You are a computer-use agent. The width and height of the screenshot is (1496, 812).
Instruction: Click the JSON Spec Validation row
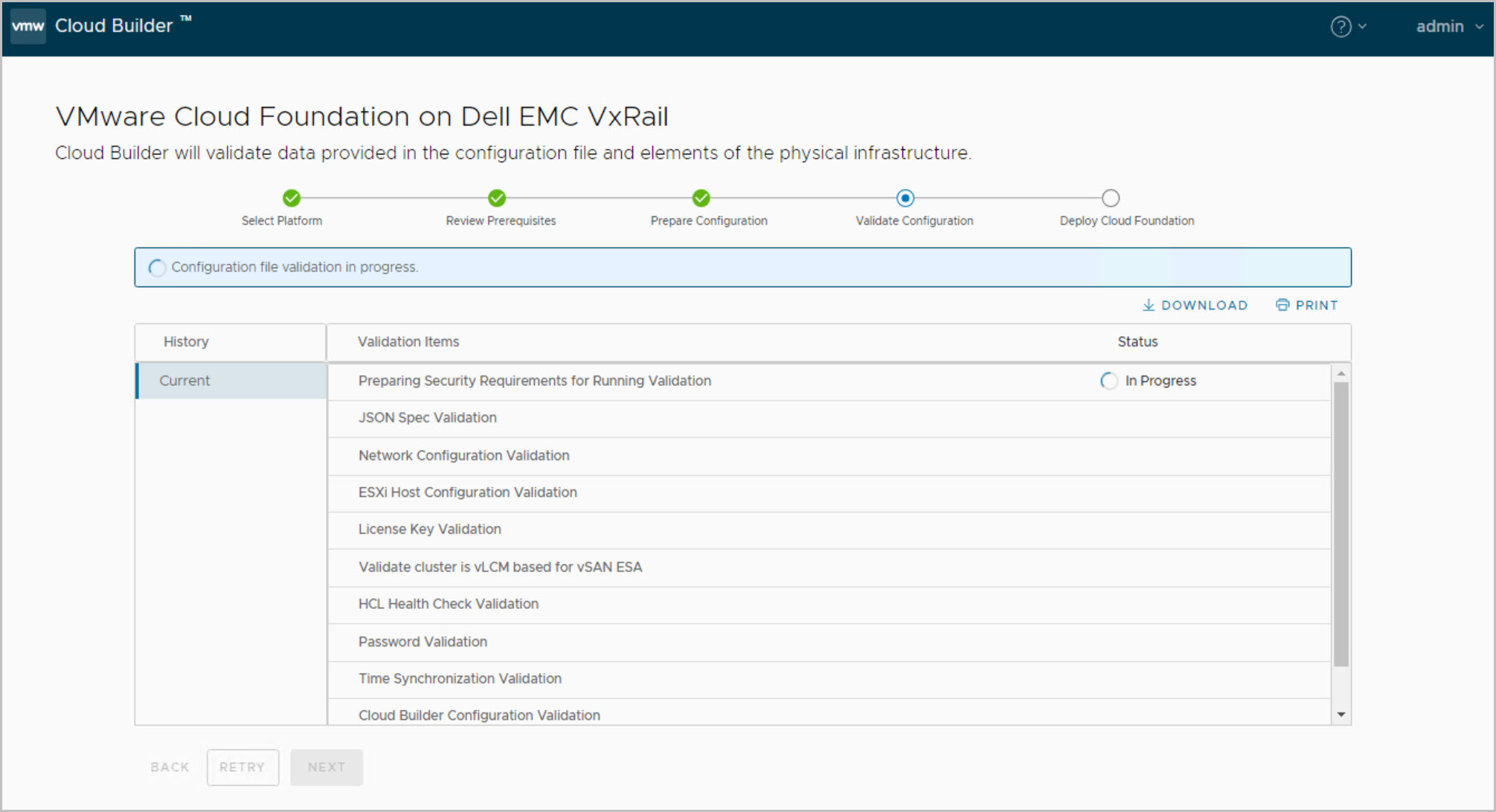pos(428,418)
